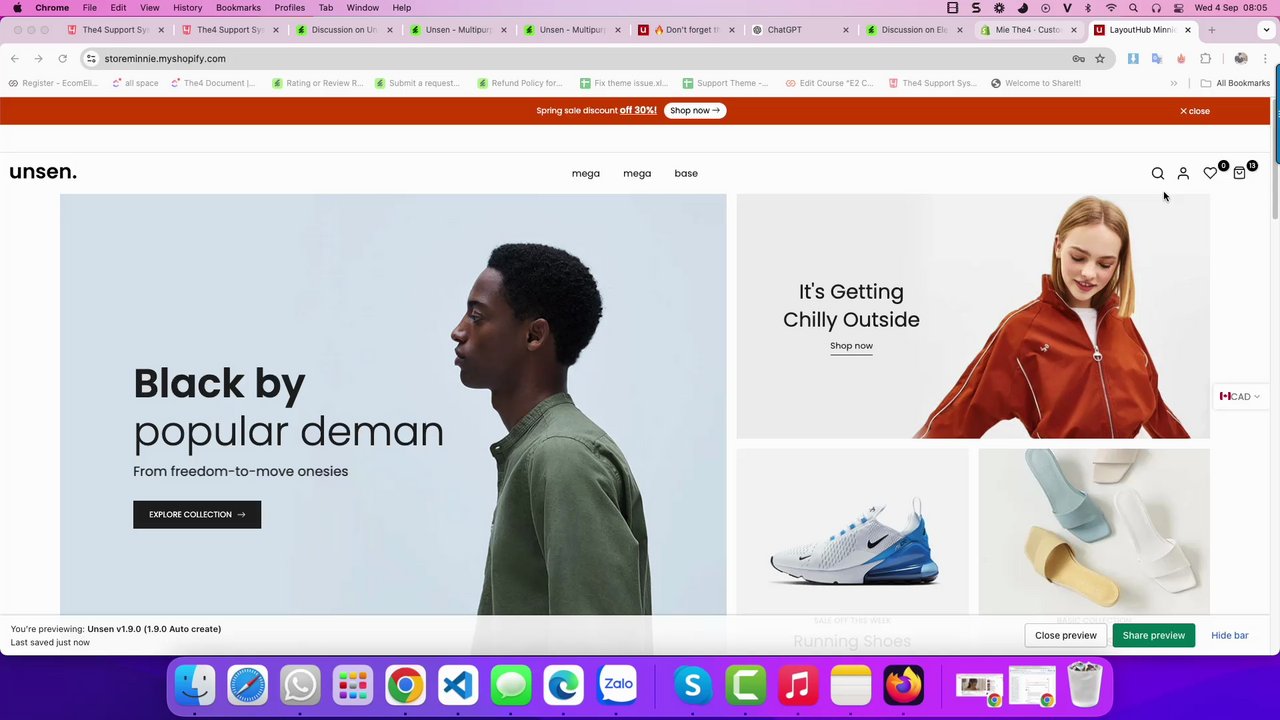Bookmark this page with the star icon
Image resolution: width=1280 pixels, height=720 pixels.
point(1100,58)
